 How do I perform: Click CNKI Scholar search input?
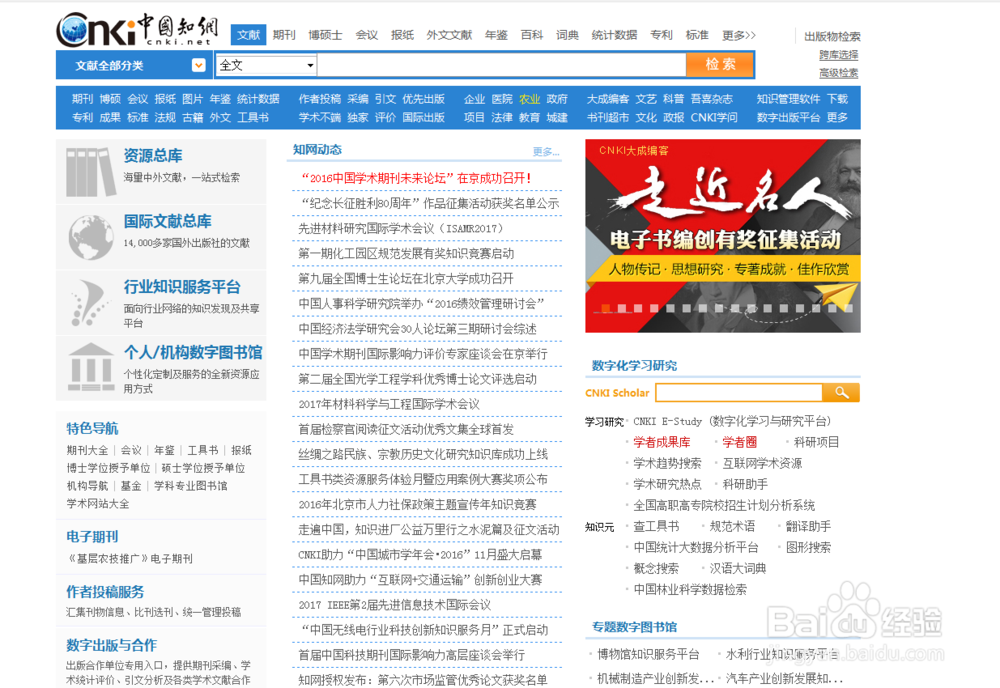click(739, 393)
